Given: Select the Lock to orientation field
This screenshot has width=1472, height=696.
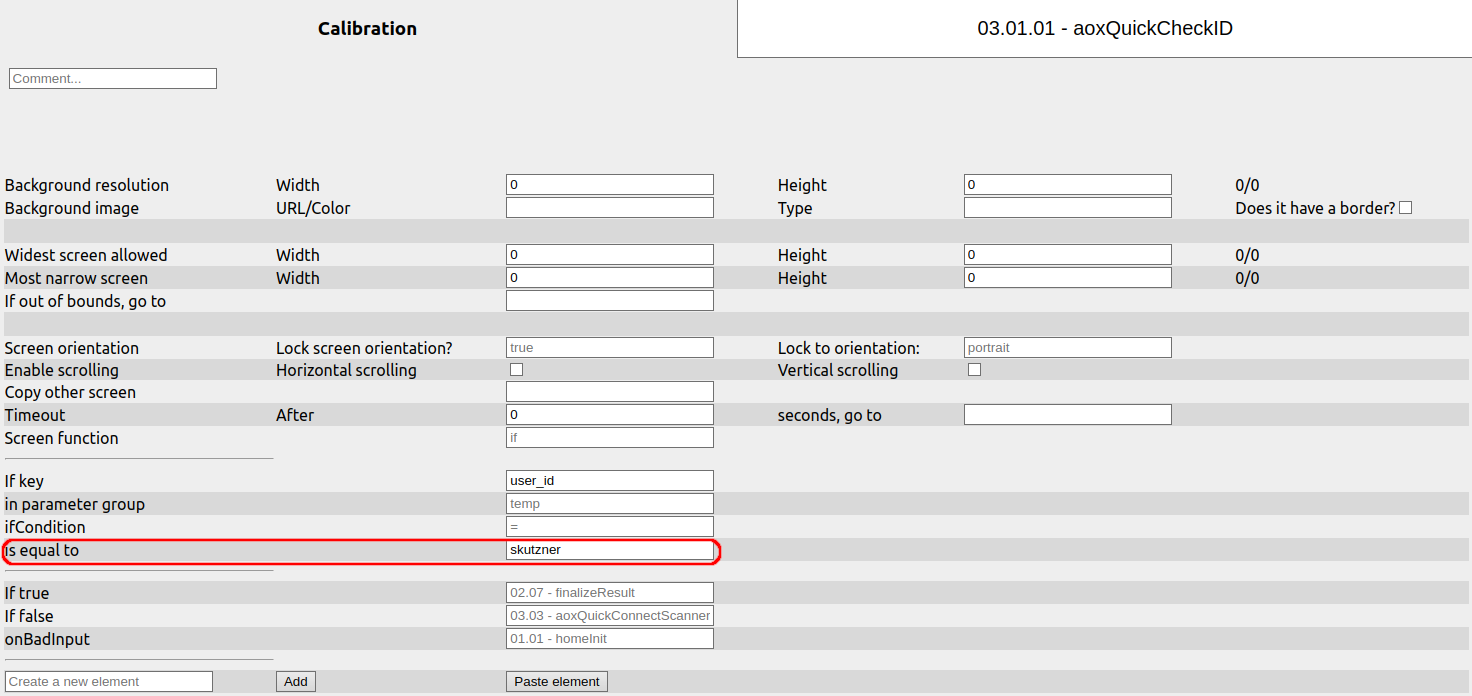Looking at the screenshot, I should 1067,348.
